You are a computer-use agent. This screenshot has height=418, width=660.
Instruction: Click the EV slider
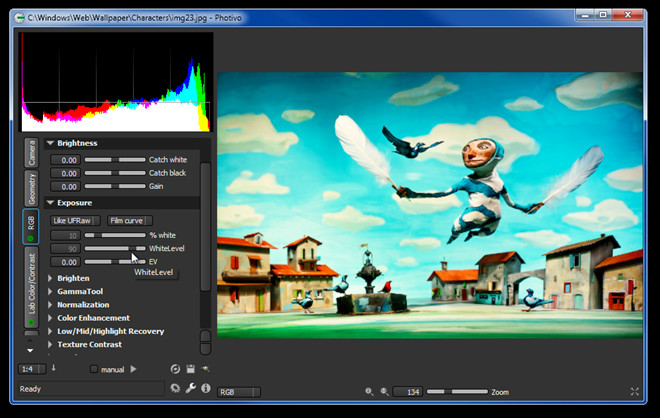pos(115,262)
